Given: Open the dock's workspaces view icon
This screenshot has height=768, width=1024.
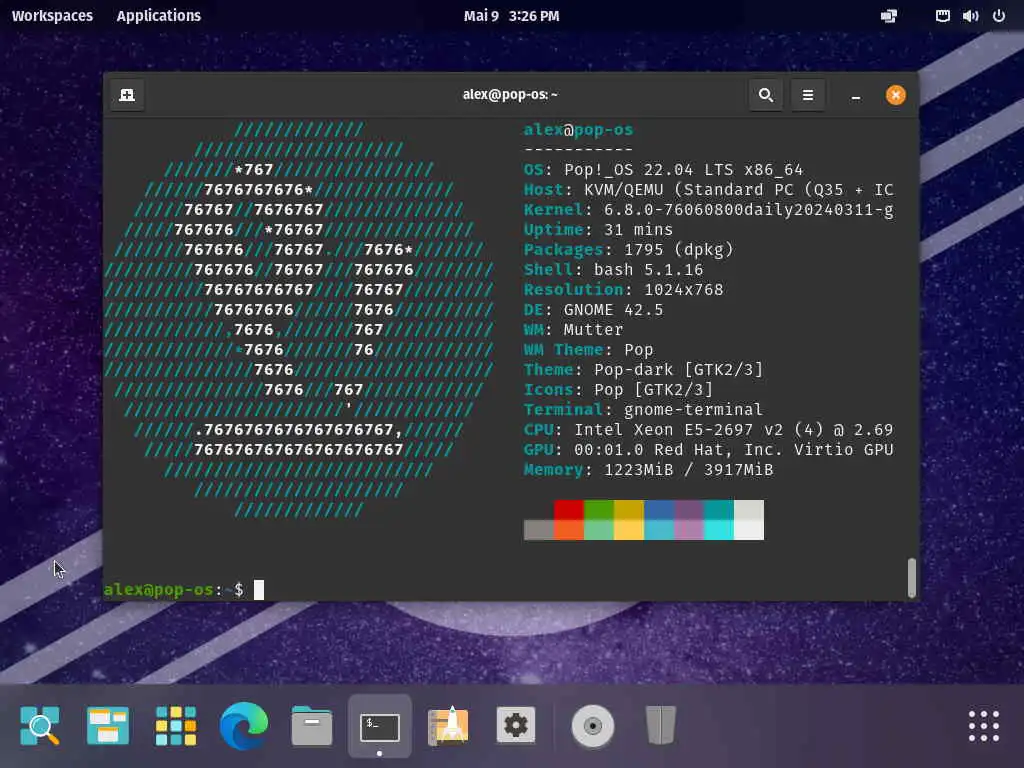Looking at the screenshot, I should (108, 726).
